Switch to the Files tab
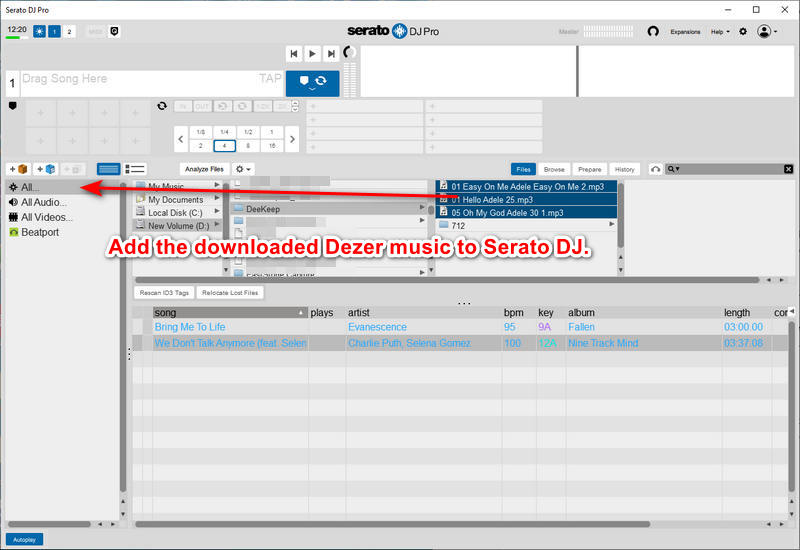 [523, 169]
